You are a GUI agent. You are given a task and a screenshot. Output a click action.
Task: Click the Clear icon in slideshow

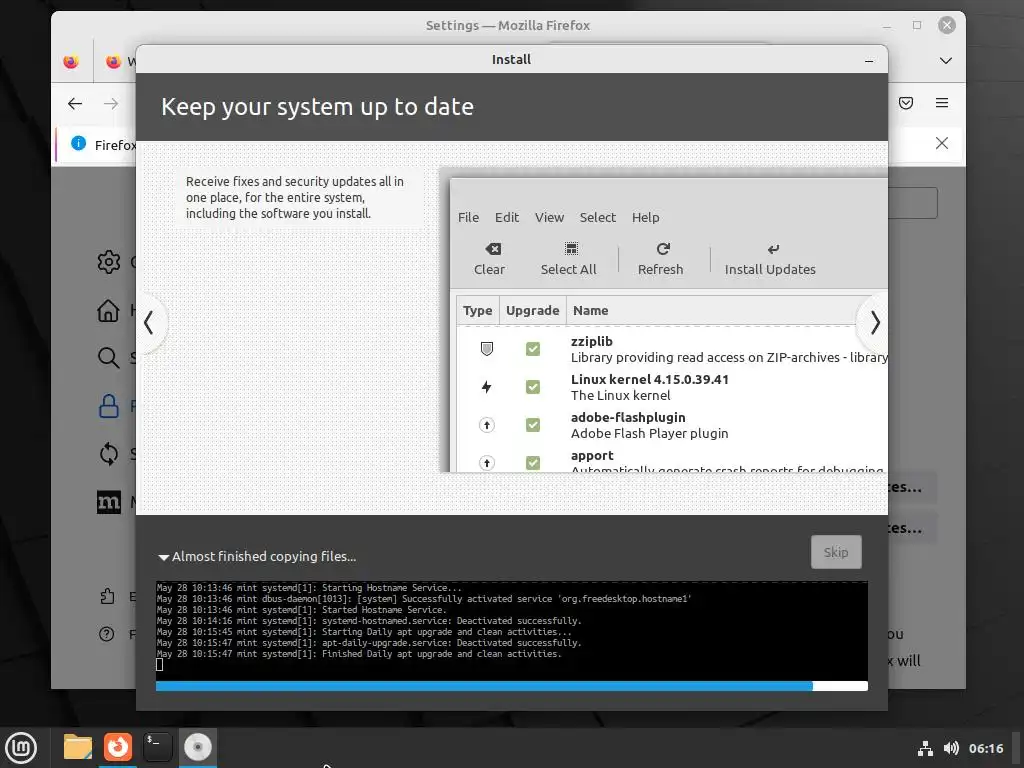tap(493, 249)
